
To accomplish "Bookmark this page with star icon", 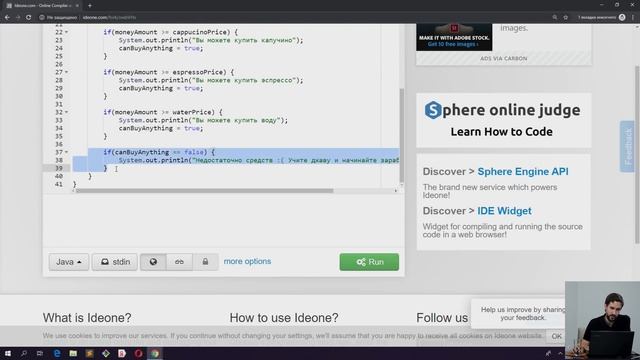I will [x=566, y=18].
